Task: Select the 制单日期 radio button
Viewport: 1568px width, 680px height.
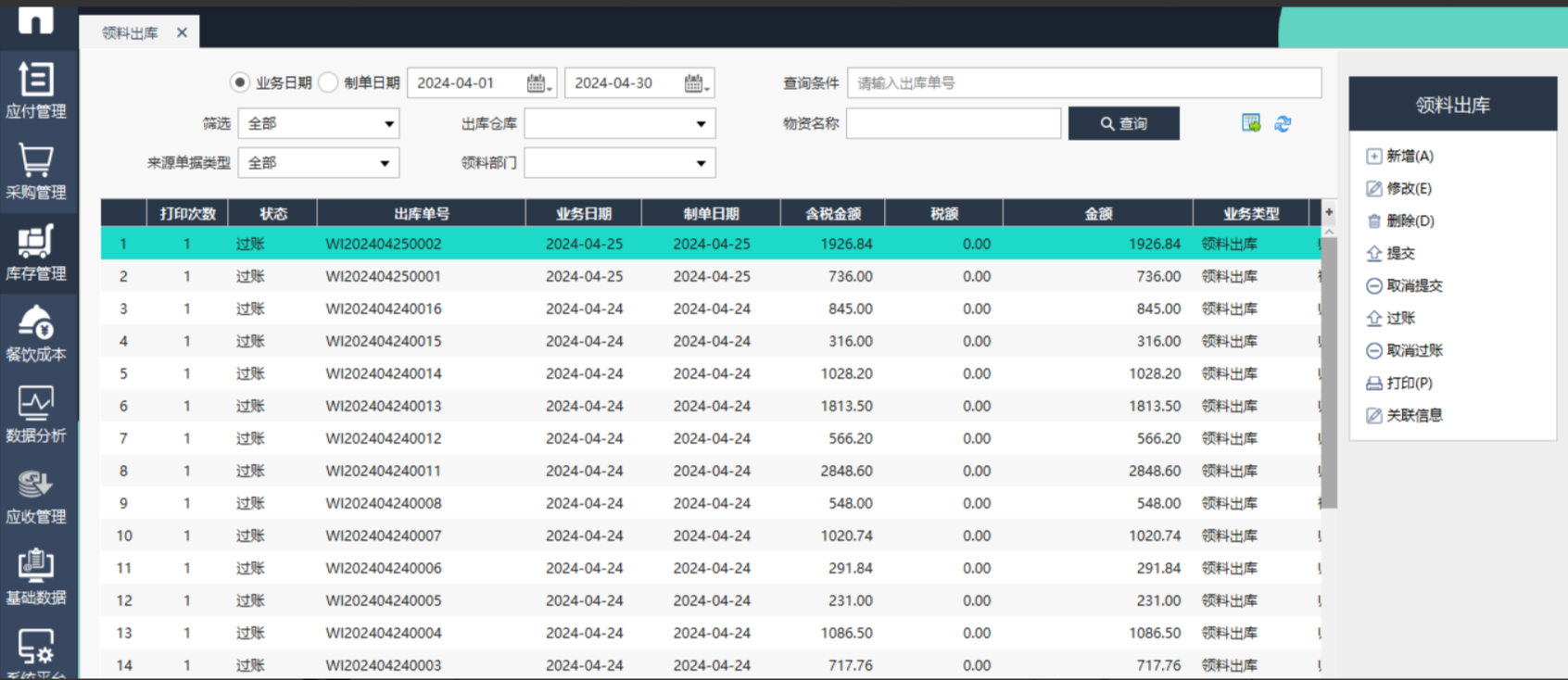Action: pyautogui.click(x=328, y=82)
